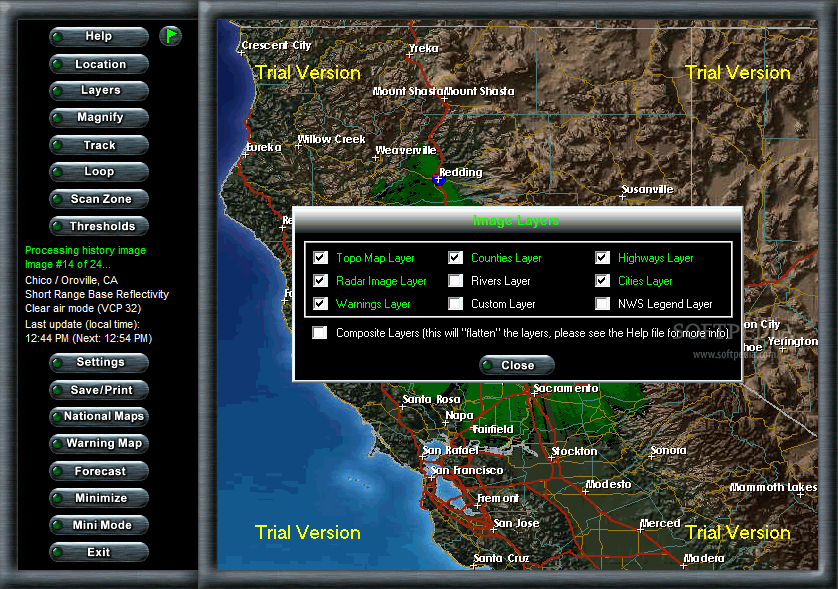
Task: Show the Forecast
Action: coord(99,471)
